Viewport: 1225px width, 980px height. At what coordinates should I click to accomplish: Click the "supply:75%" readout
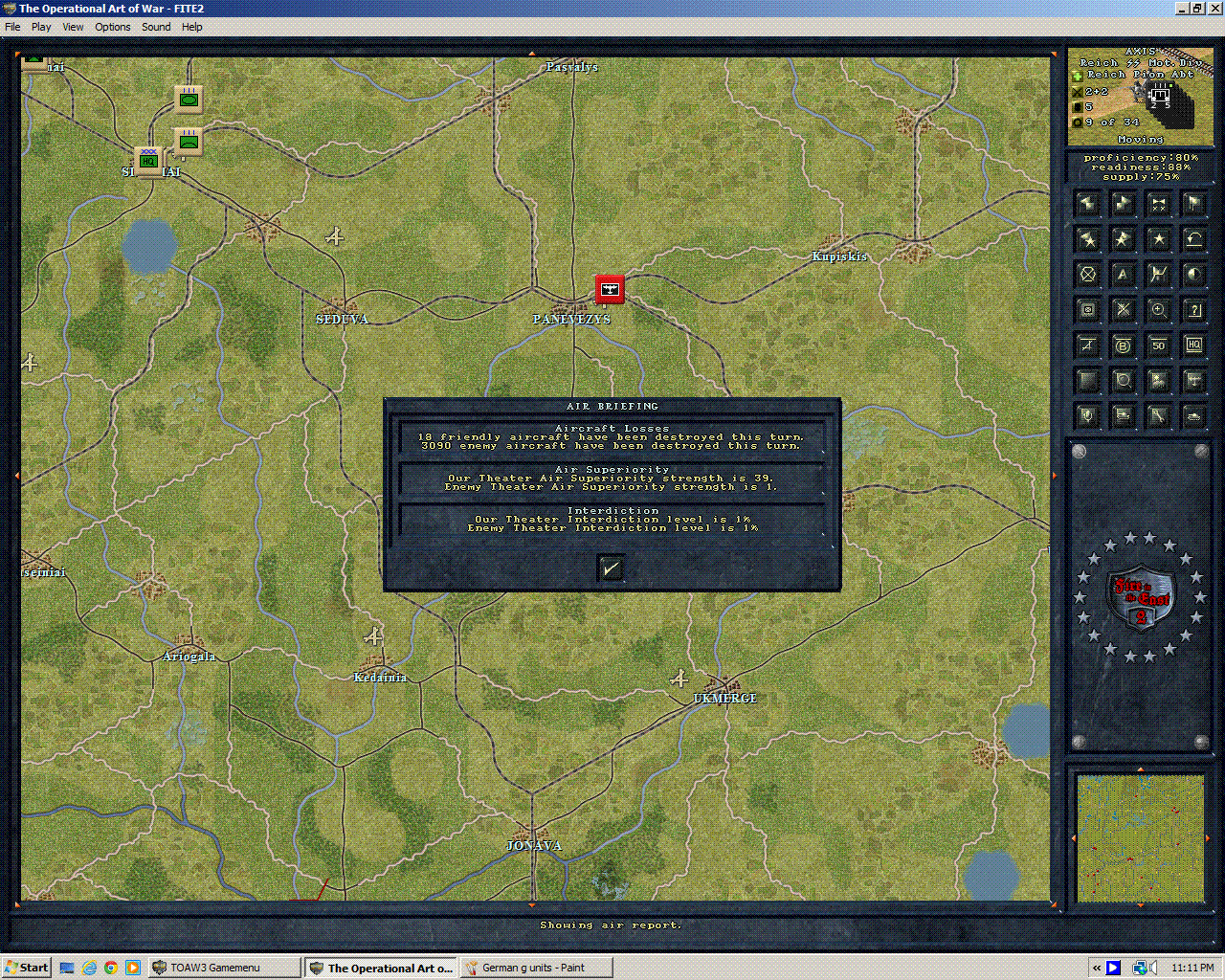(1140, 177)
